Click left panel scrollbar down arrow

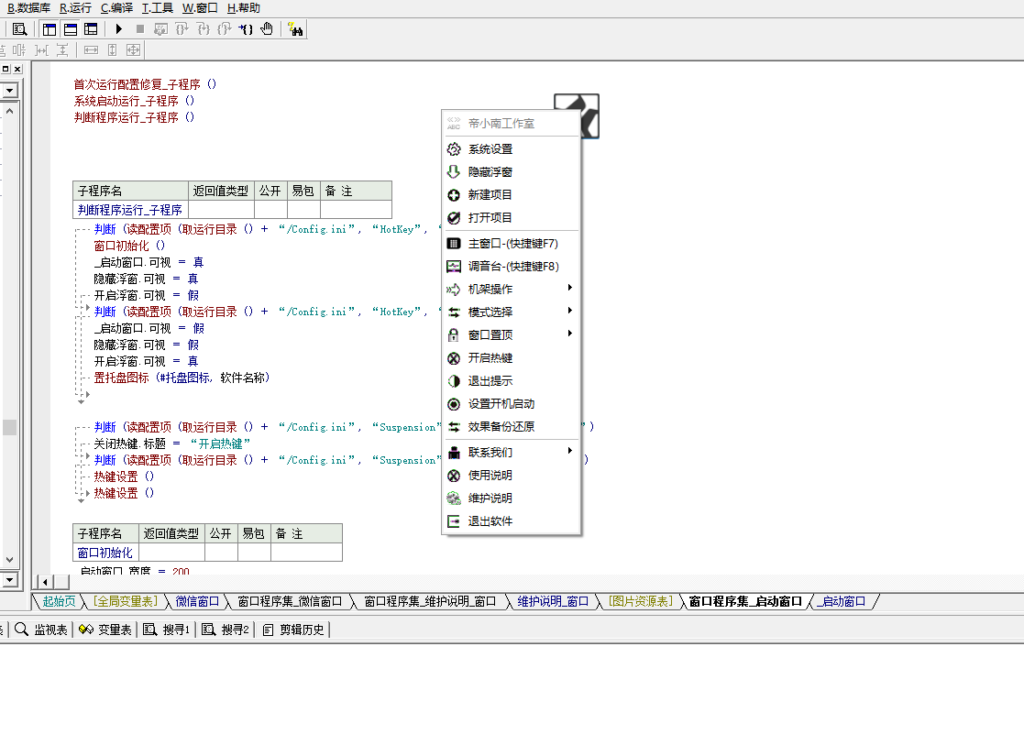point(9,560)
